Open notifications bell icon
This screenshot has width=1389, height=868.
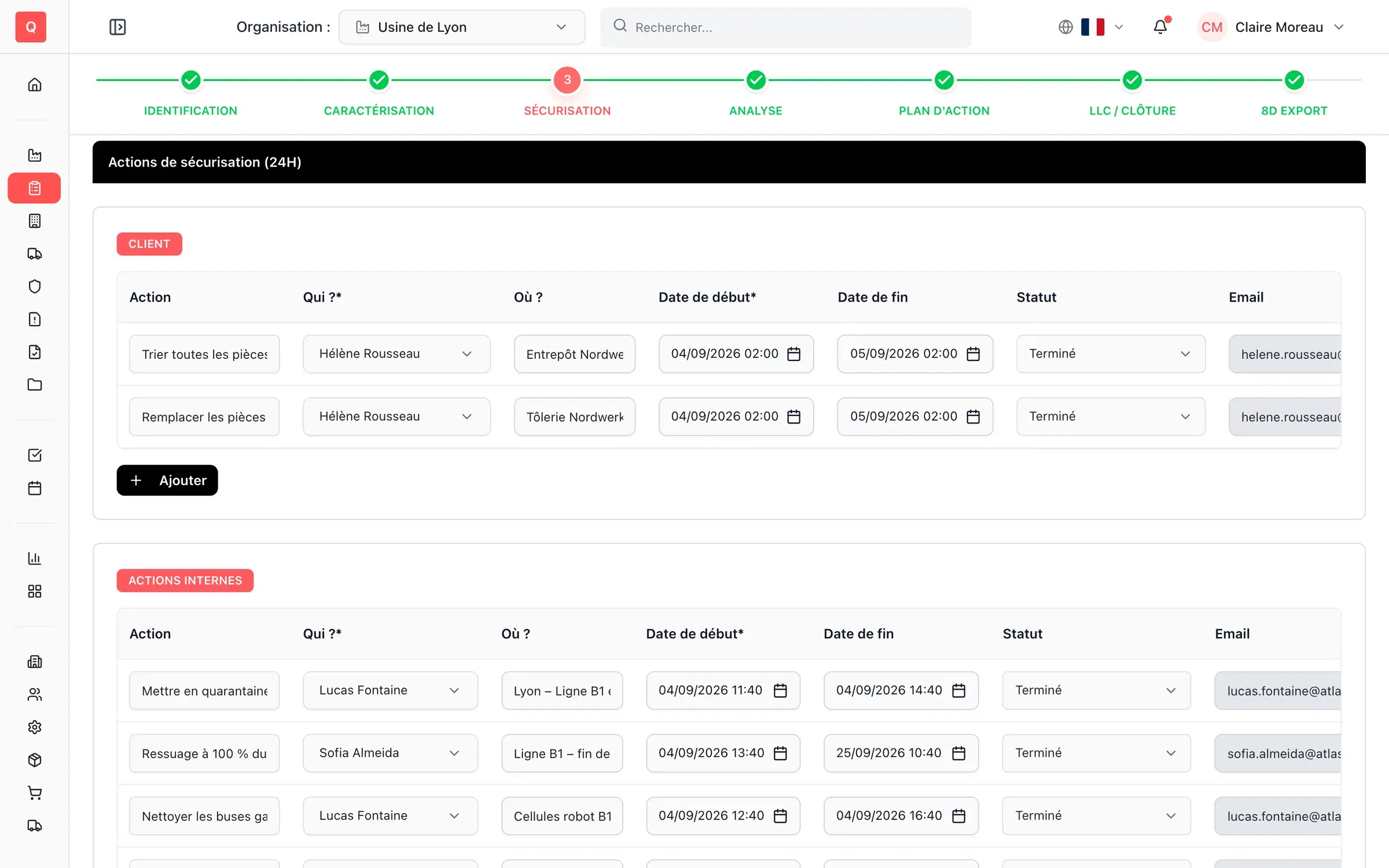1160,27
